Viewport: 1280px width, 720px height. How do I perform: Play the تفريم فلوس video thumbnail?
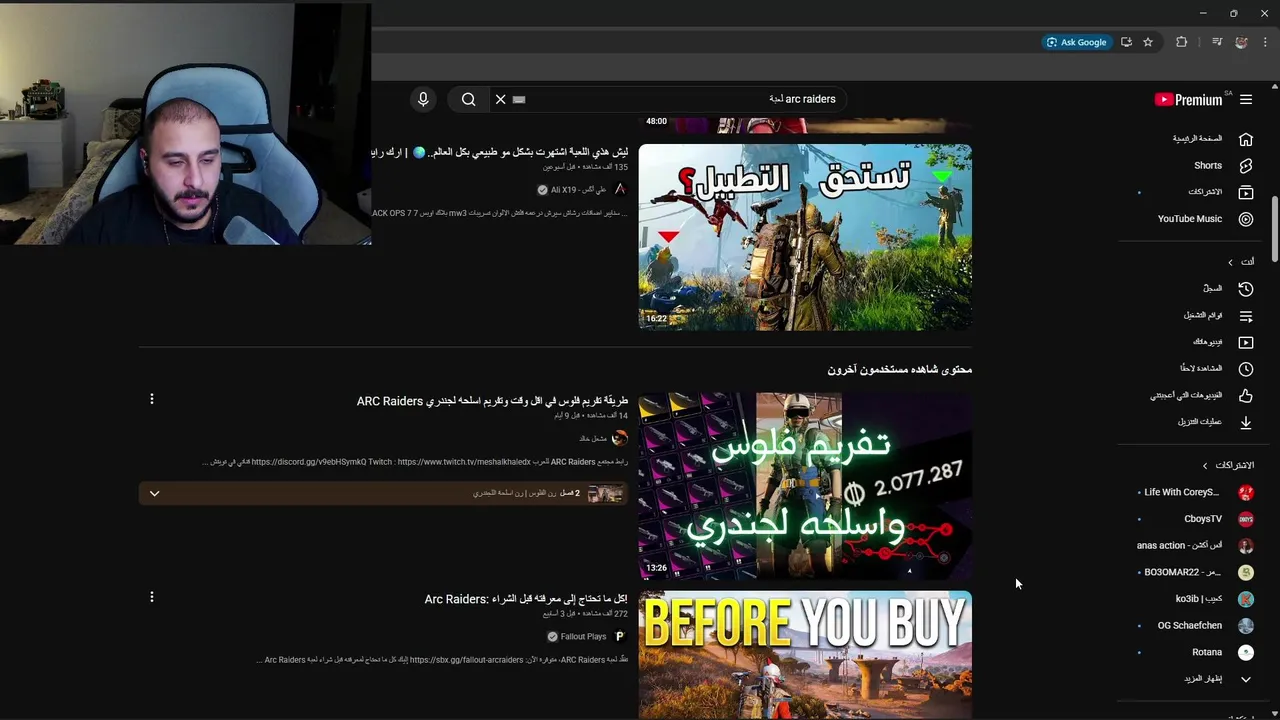pos(805,485)
